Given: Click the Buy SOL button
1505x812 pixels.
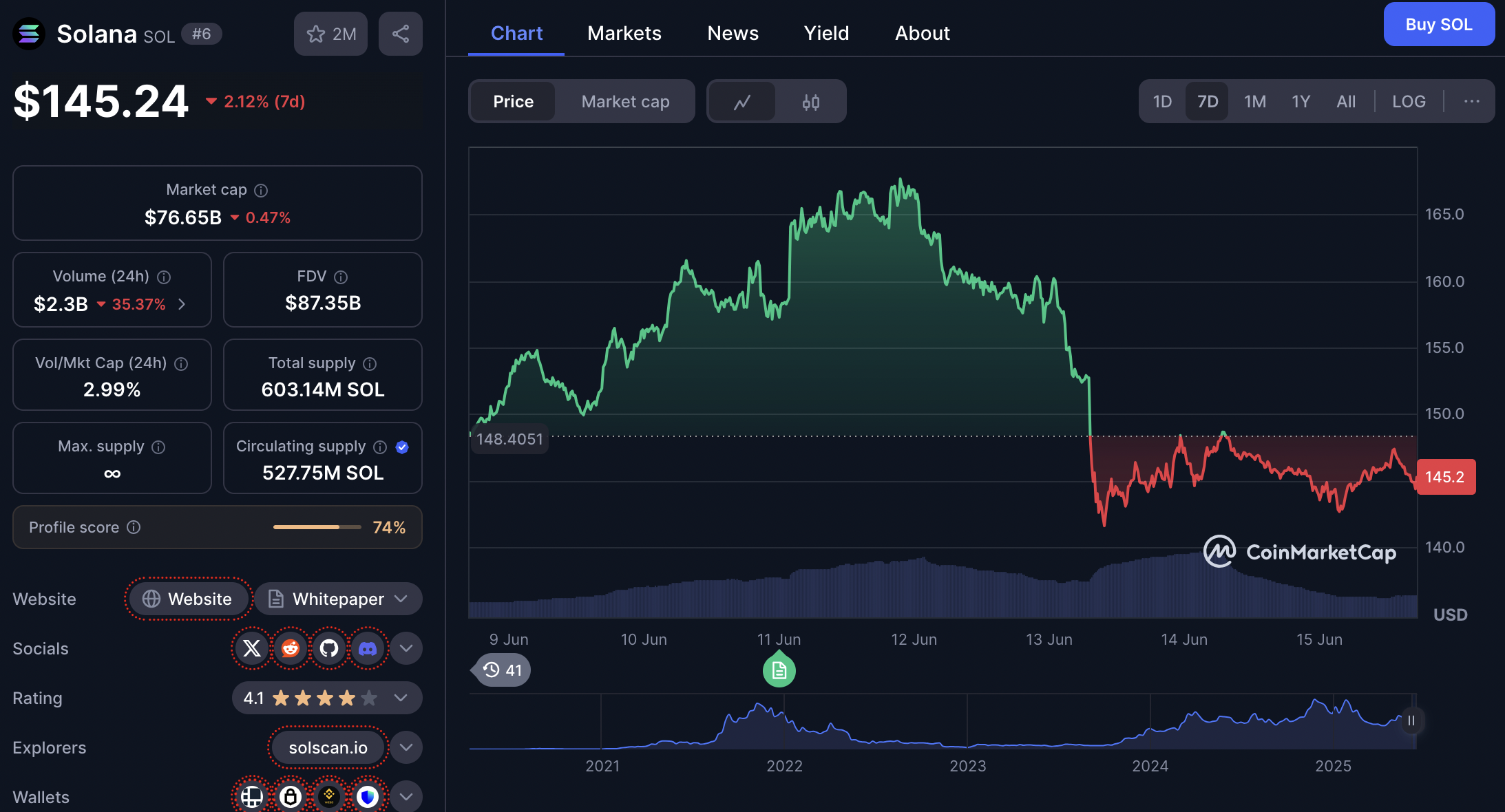Looking at the screenshot, I should [x=1438, y=25].
